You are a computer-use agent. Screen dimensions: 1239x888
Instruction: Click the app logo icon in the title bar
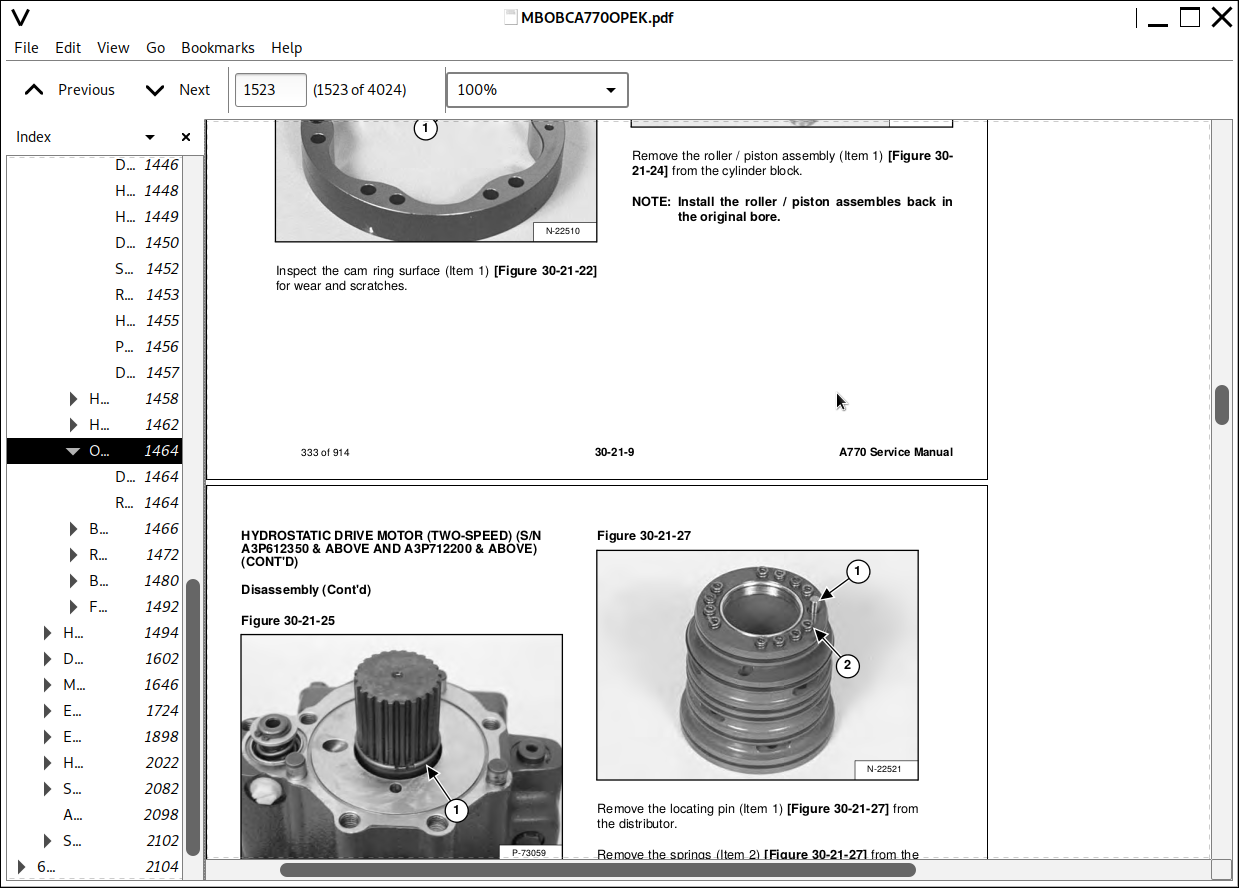click(x=19, y=17)
